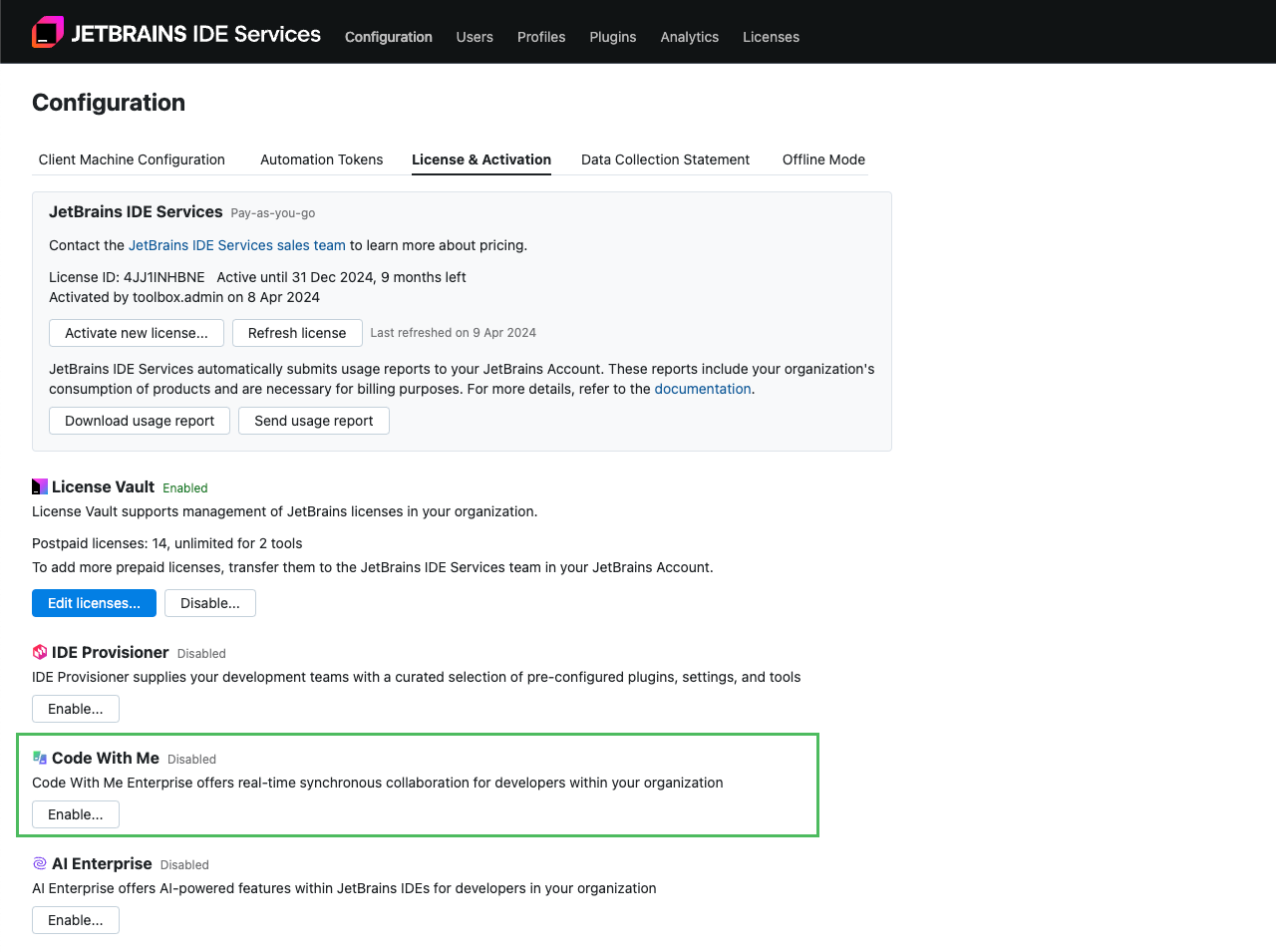1276x952 pixels.
Task: Open the Analytics section
Action: tap(689, 37)
